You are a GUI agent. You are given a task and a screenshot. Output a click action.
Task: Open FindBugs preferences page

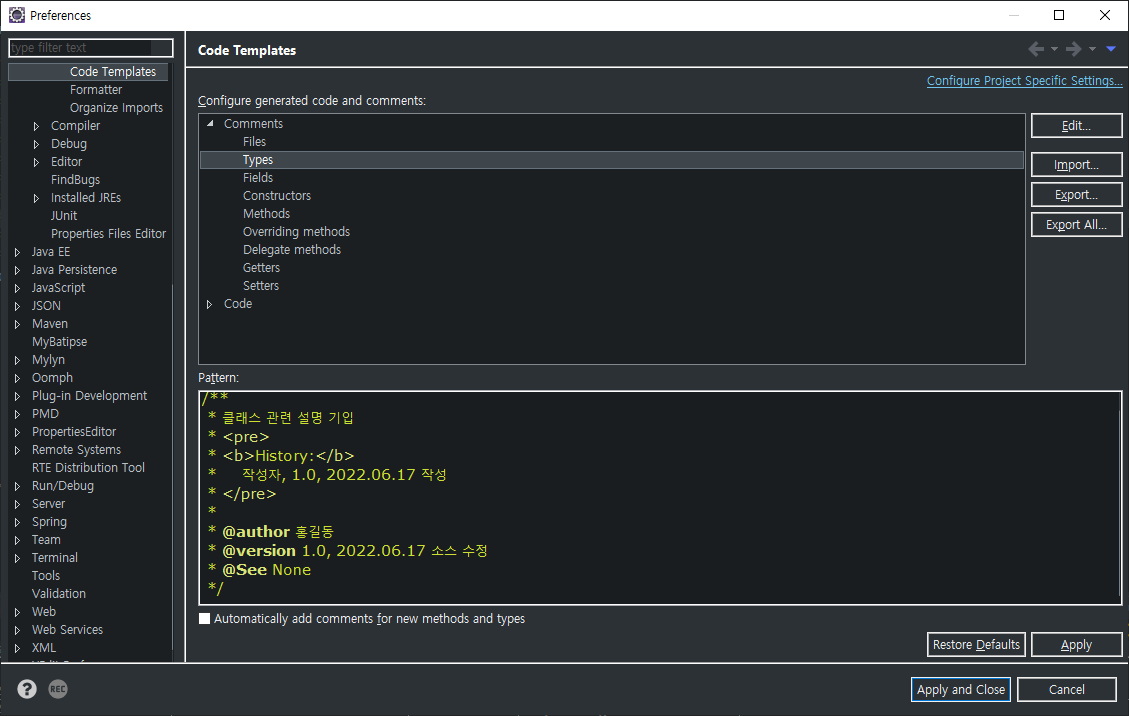coord(75,180)
